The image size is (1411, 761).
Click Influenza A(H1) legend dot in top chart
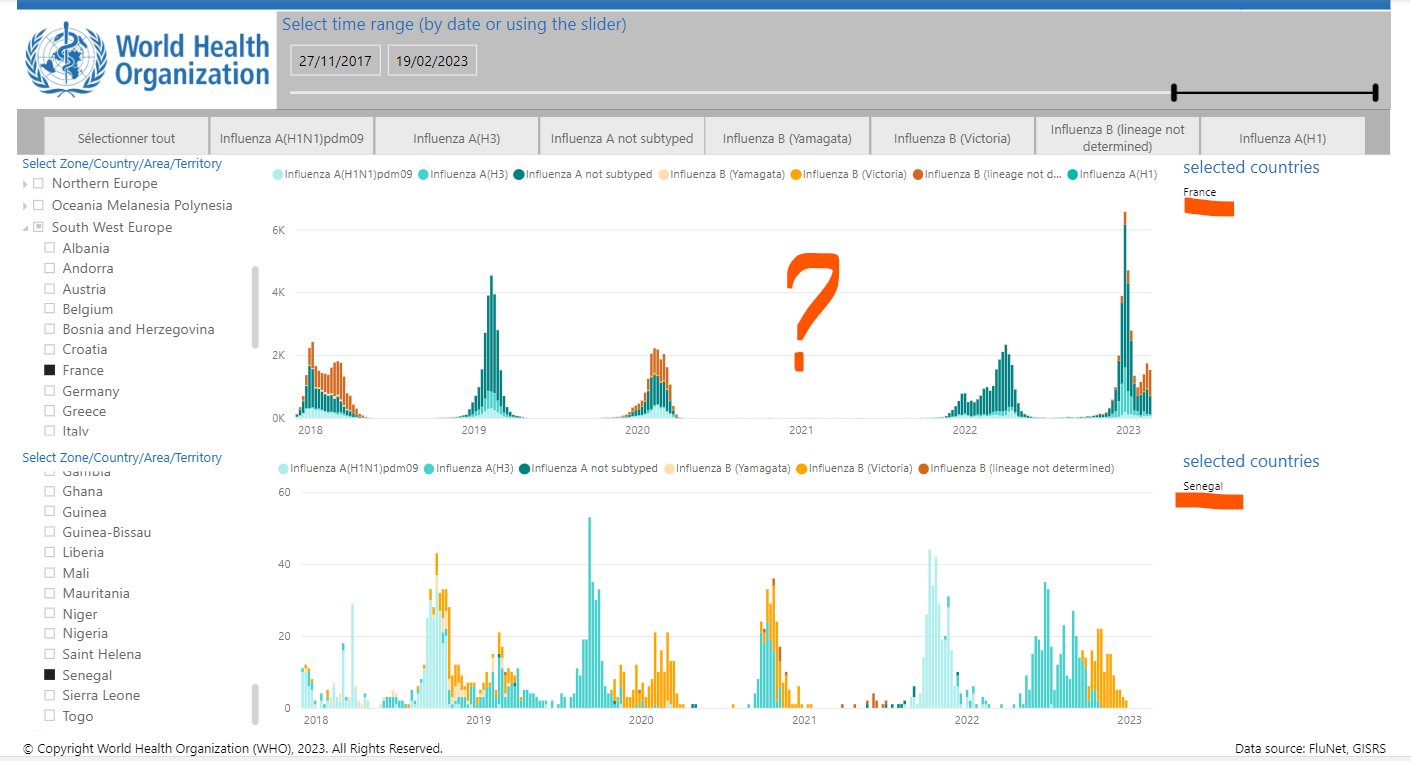[x=1073, y=174]
